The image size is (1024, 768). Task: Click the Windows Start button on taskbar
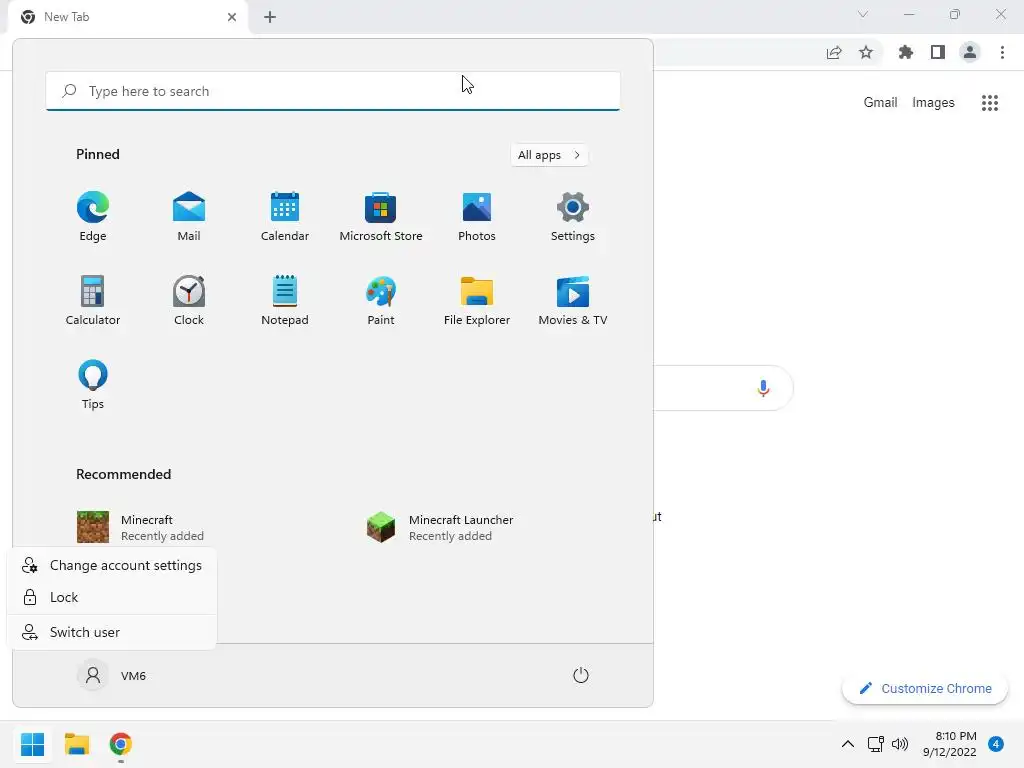[33, 744]
